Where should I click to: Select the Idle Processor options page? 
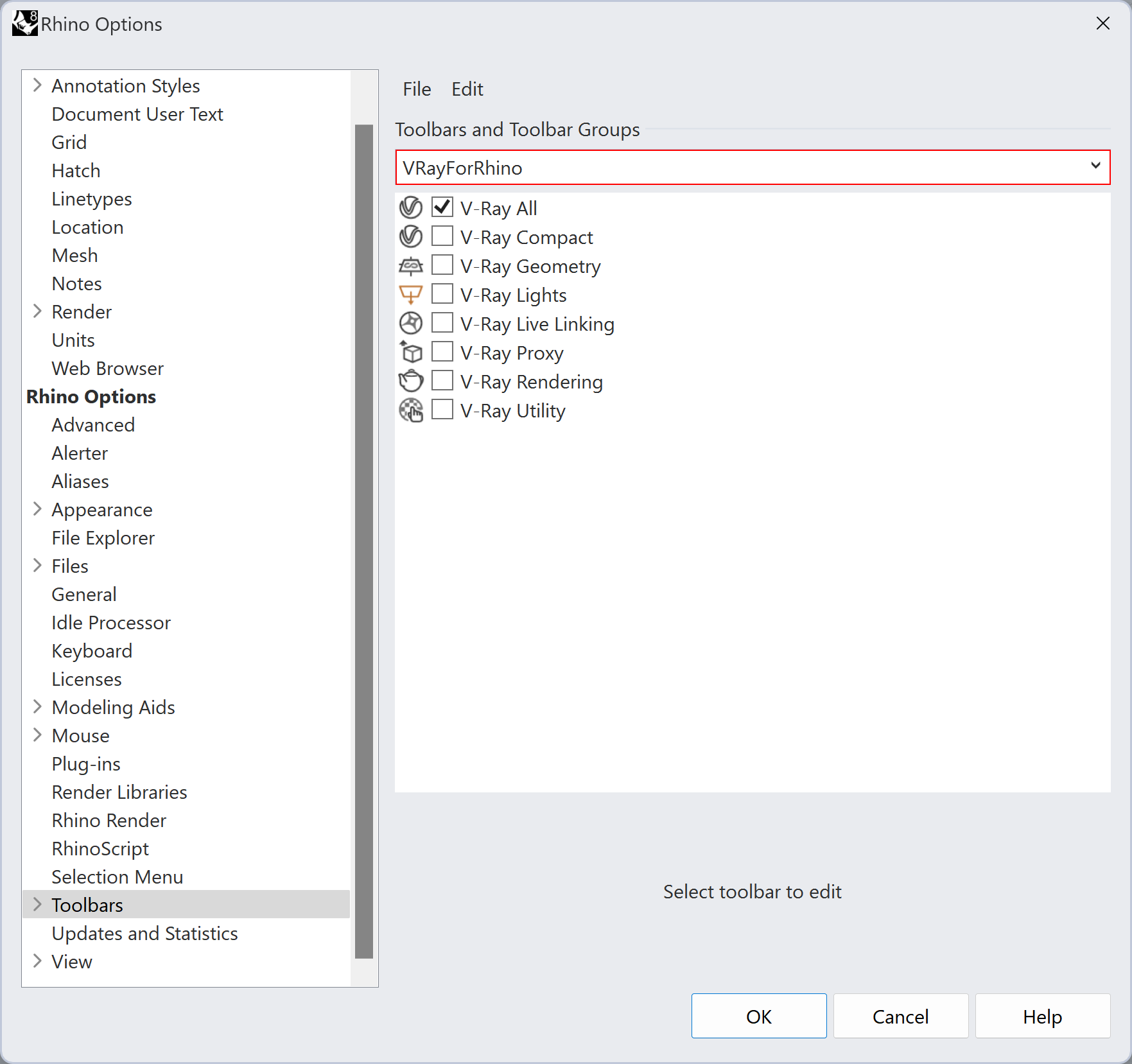(111, 623)
